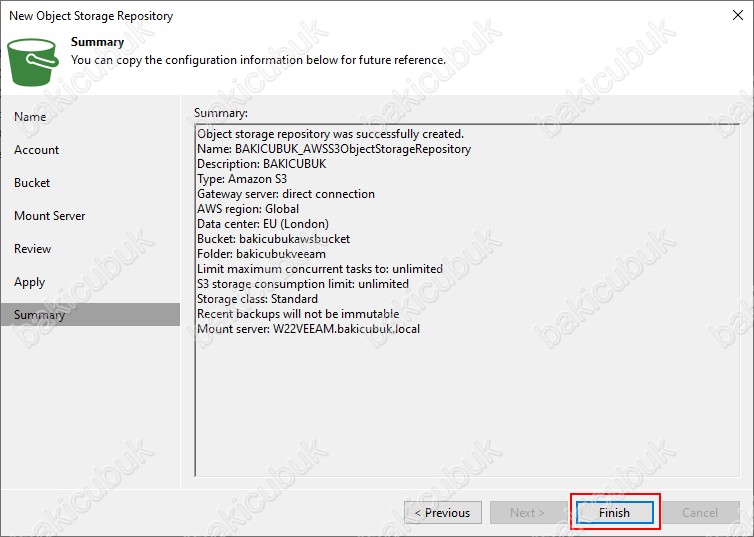Image resolution: width=754 pixels, height=537 pixels.
Task: Click the 'You can copy the configuration information' subtitle
Action: click(x=258, y=60)
